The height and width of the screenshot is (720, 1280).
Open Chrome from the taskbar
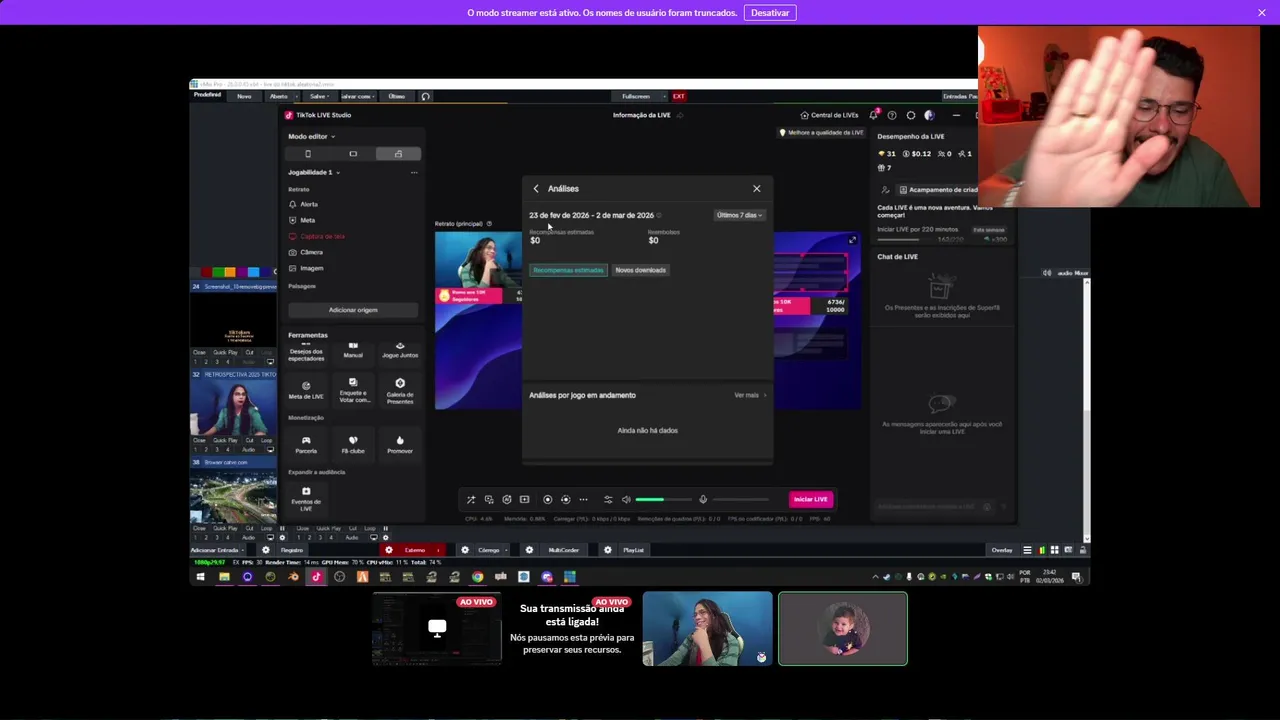pyautogui.click(x=477, y=577)
